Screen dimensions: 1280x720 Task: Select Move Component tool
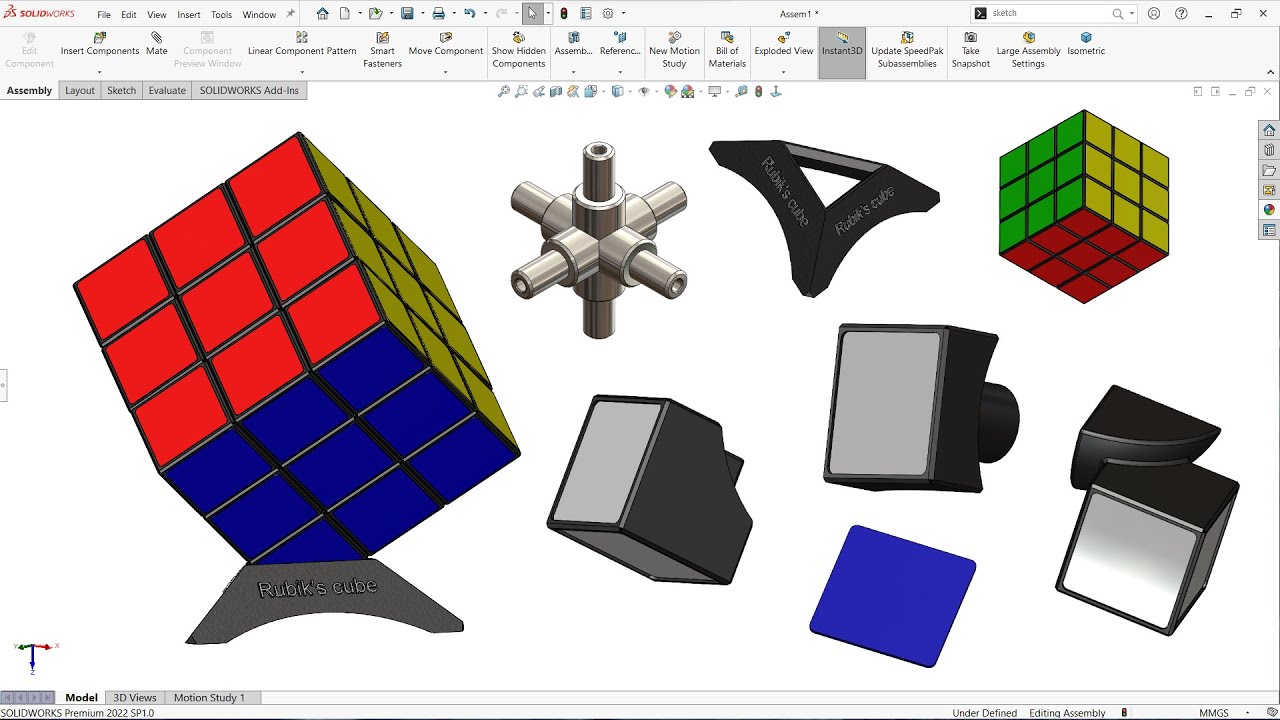(446, 44)
